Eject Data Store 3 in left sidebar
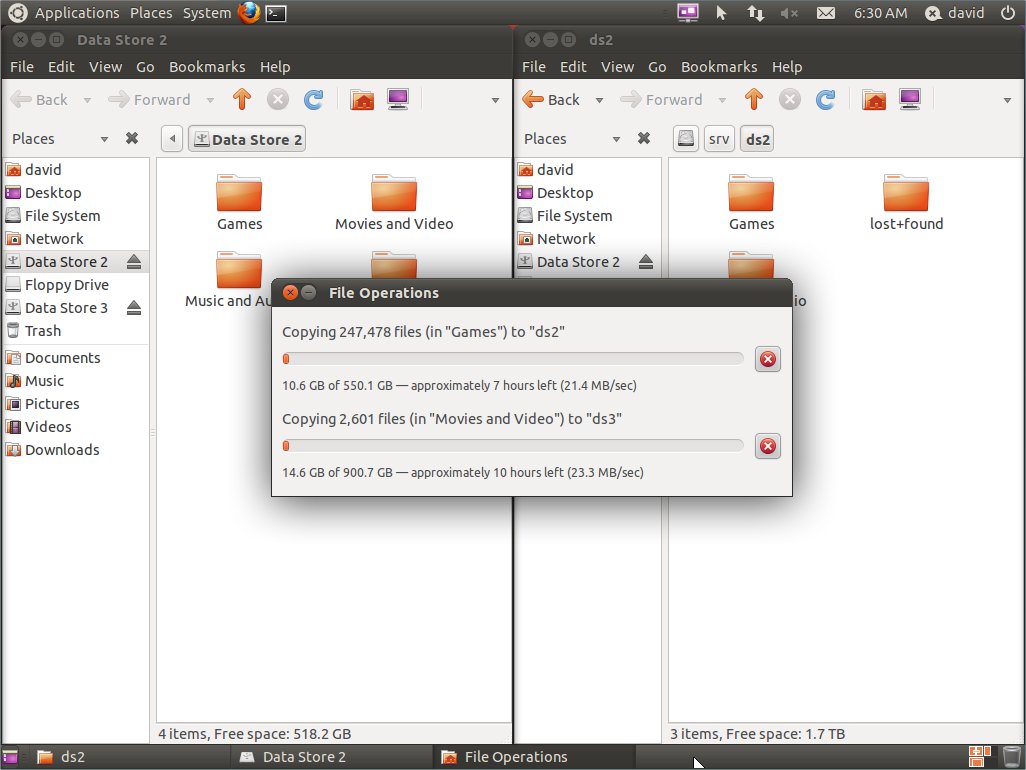Screen dimensions: 1026x770 coord(134,307)
